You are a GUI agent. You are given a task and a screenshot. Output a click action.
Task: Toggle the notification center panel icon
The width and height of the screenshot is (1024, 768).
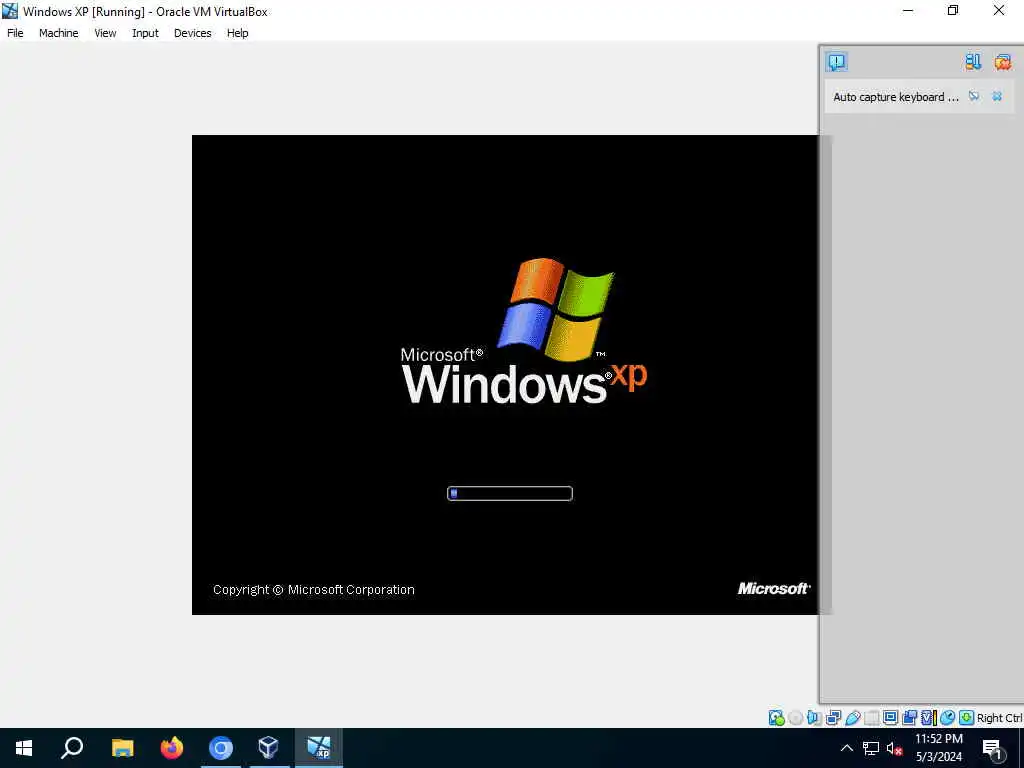(x=837, y=61)
